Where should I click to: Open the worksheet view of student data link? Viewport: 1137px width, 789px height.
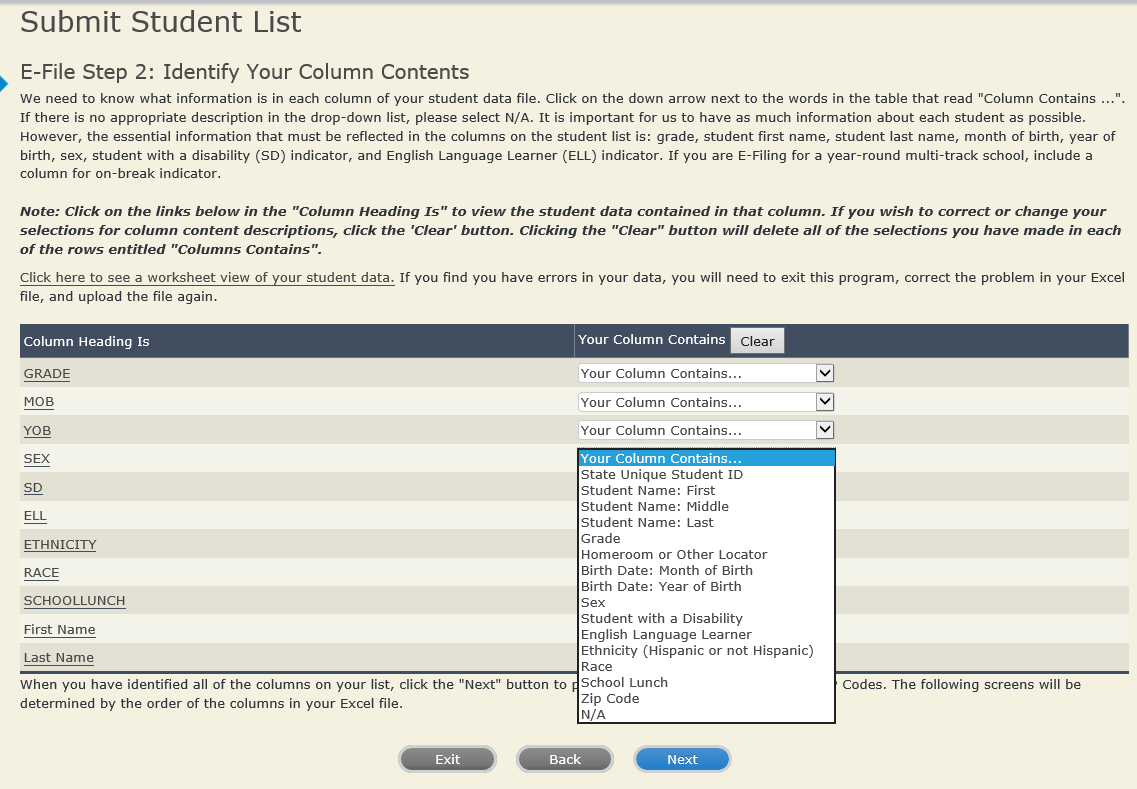(207, 277)
